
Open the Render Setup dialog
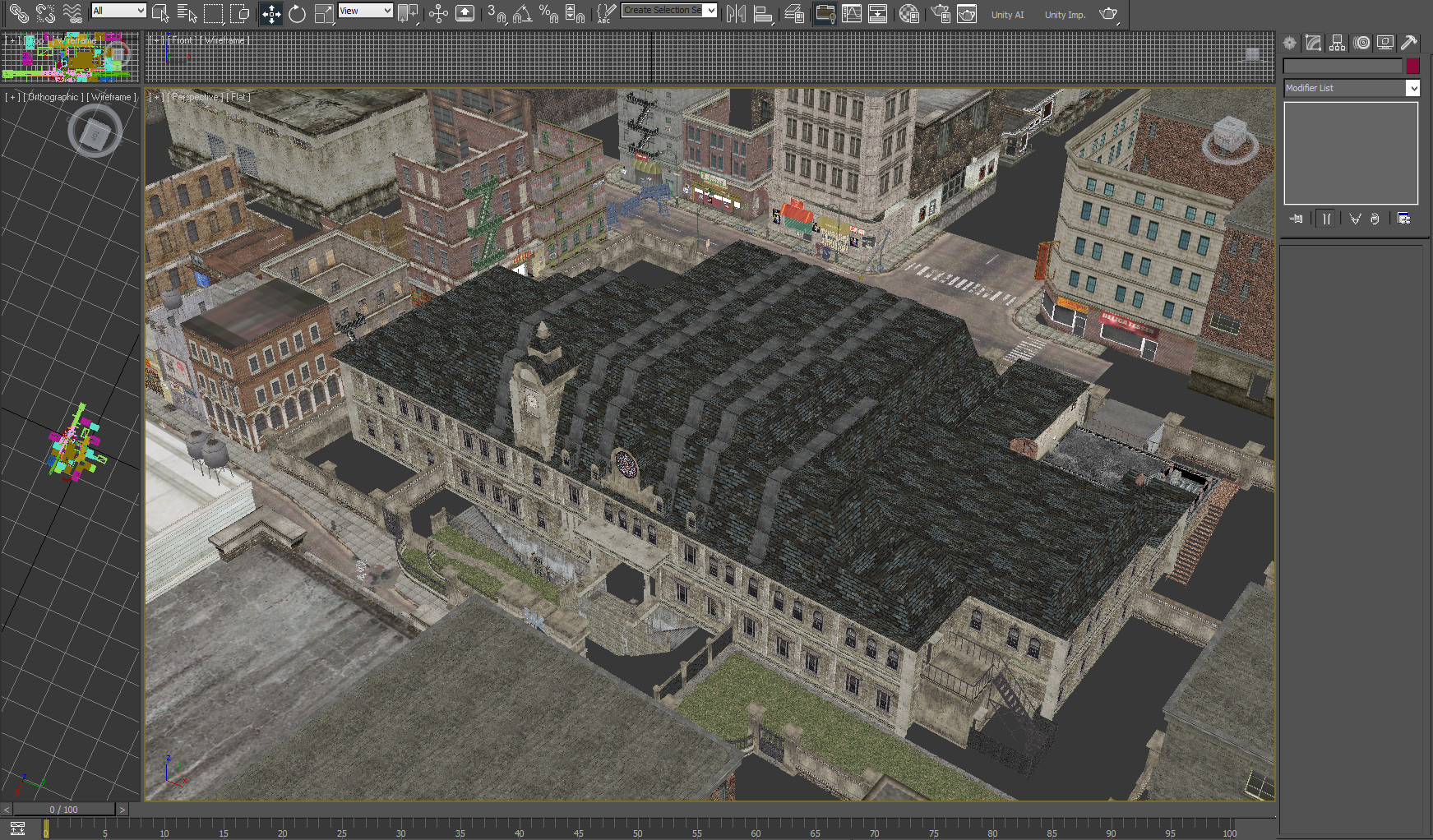coord(941,13)
